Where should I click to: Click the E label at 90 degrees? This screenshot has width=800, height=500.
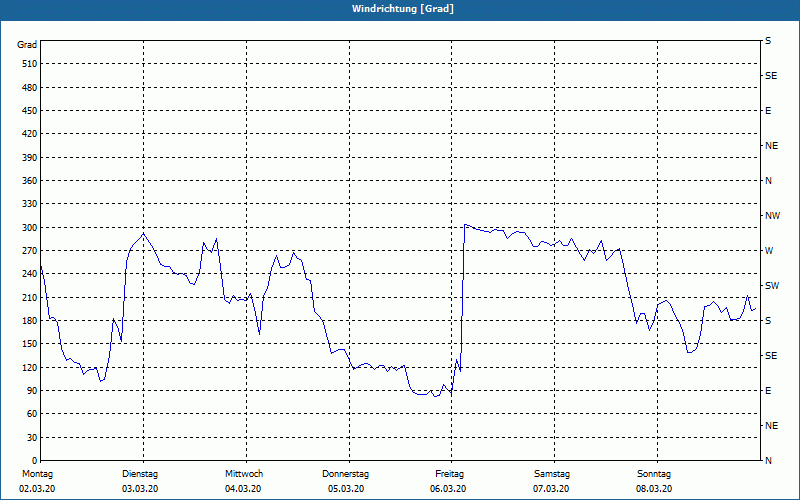point(768,390)
